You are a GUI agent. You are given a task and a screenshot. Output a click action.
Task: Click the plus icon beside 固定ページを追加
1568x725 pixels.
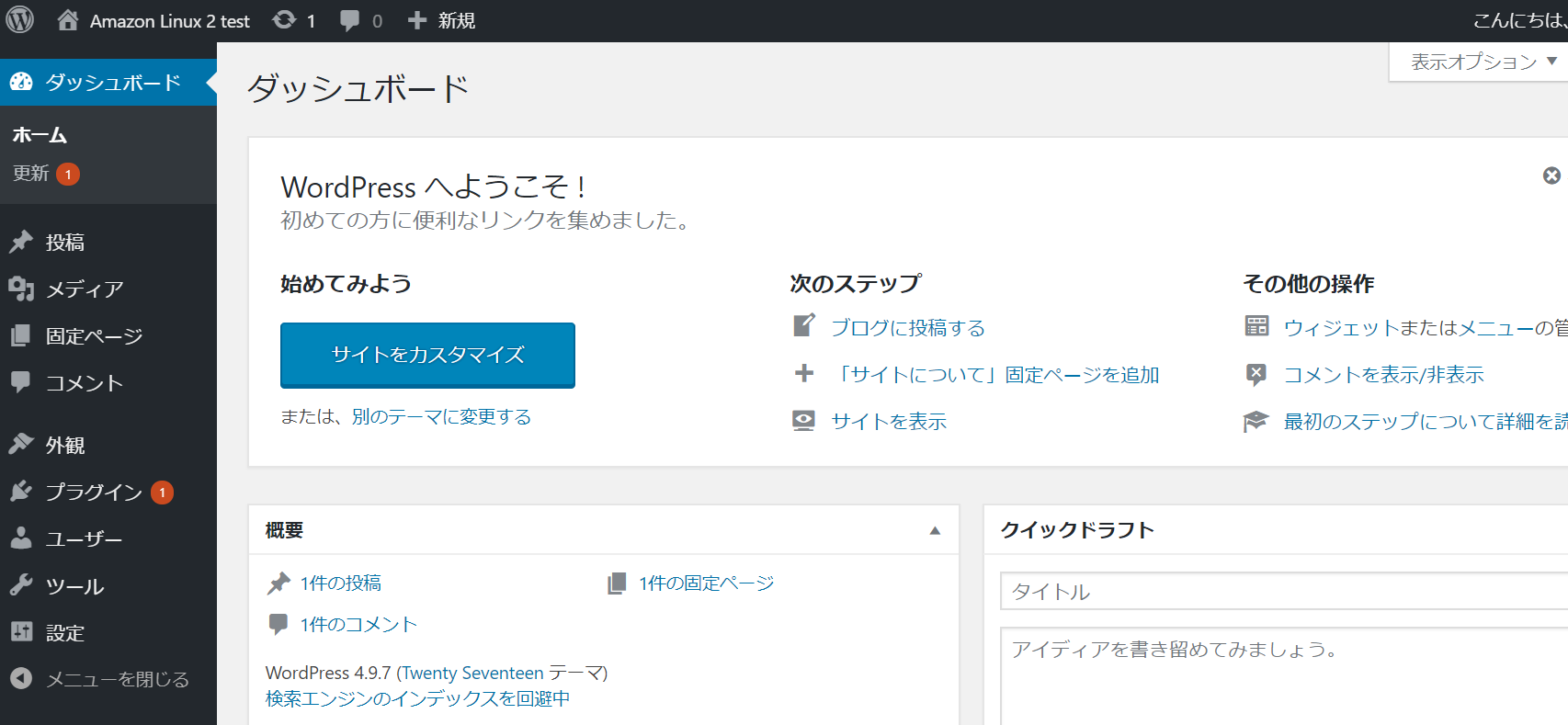803,373
